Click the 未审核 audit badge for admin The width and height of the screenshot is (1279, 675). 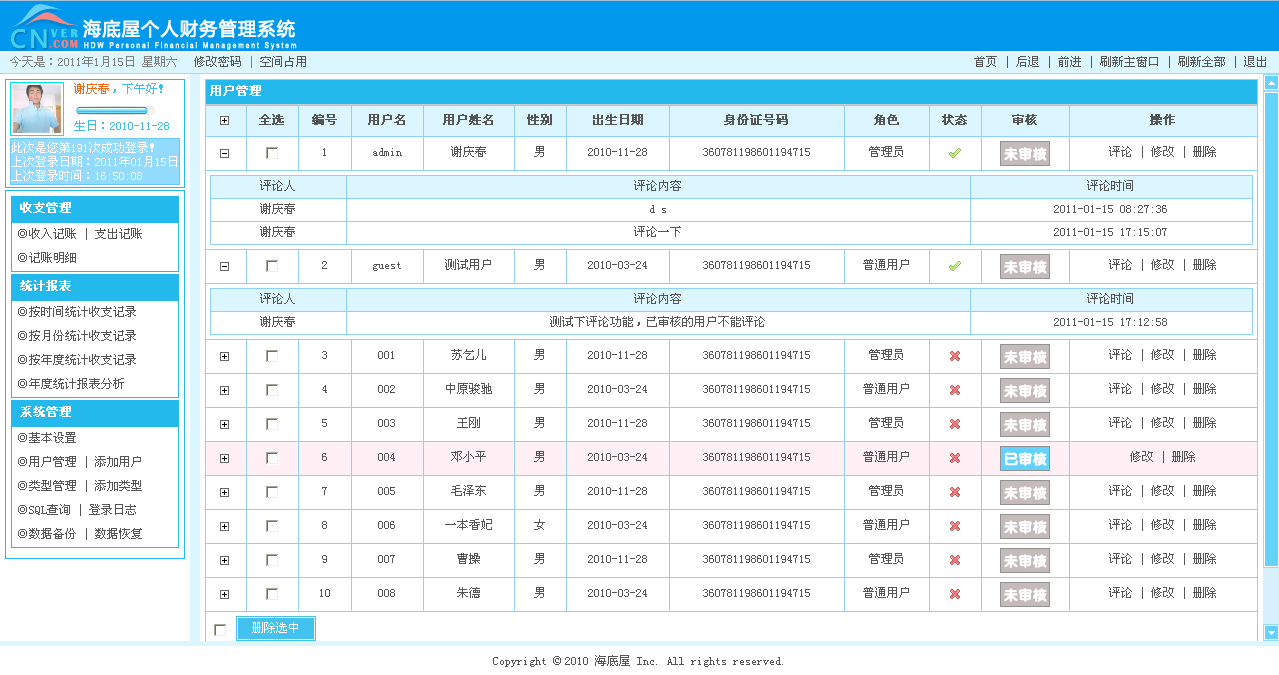tap(1025, 153)
